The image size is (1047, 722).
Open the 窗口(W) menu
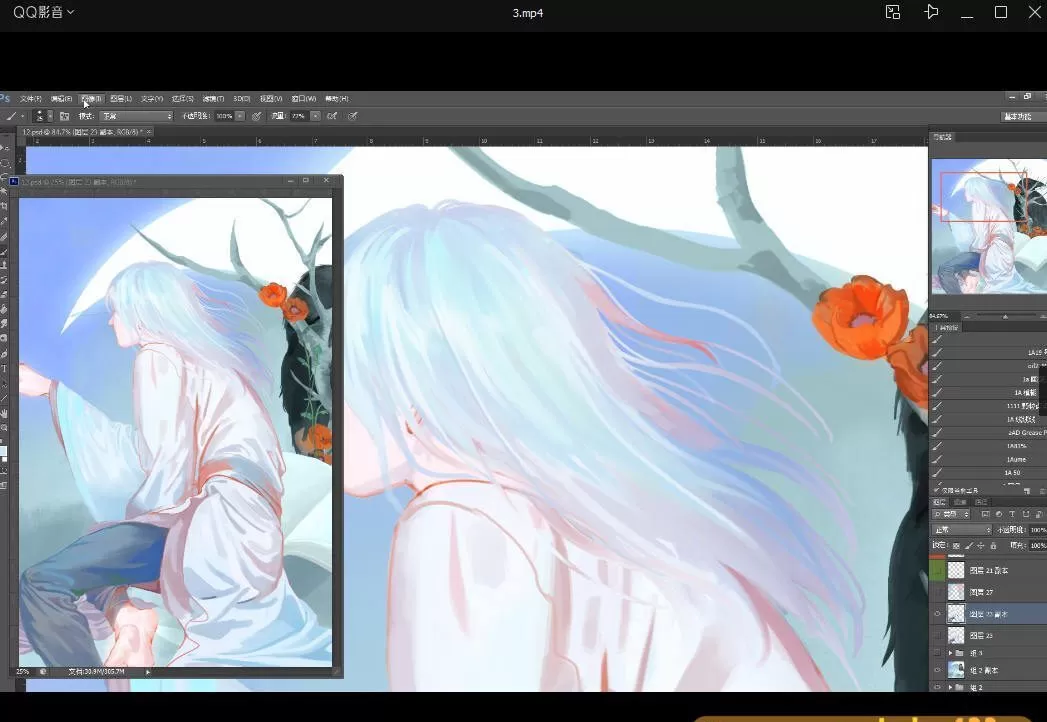pyautogui.click(x=303, y=99)
